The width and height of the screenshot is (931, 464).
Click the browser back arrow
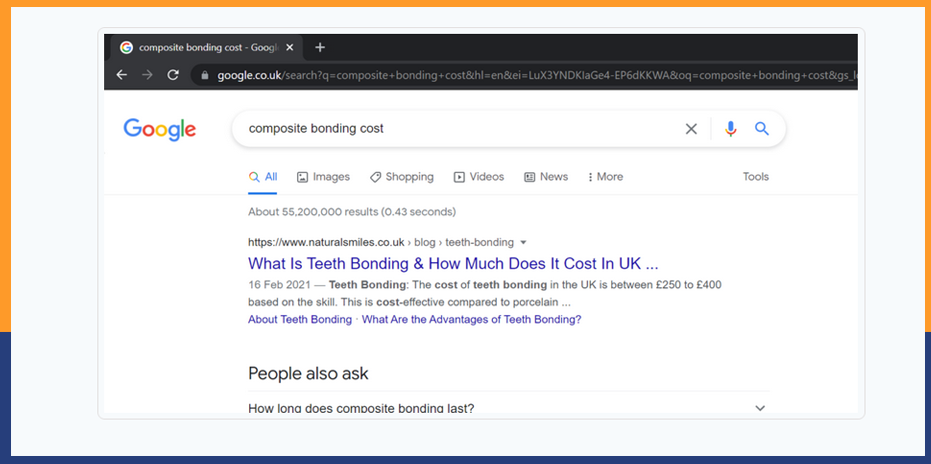coord(122,75)
